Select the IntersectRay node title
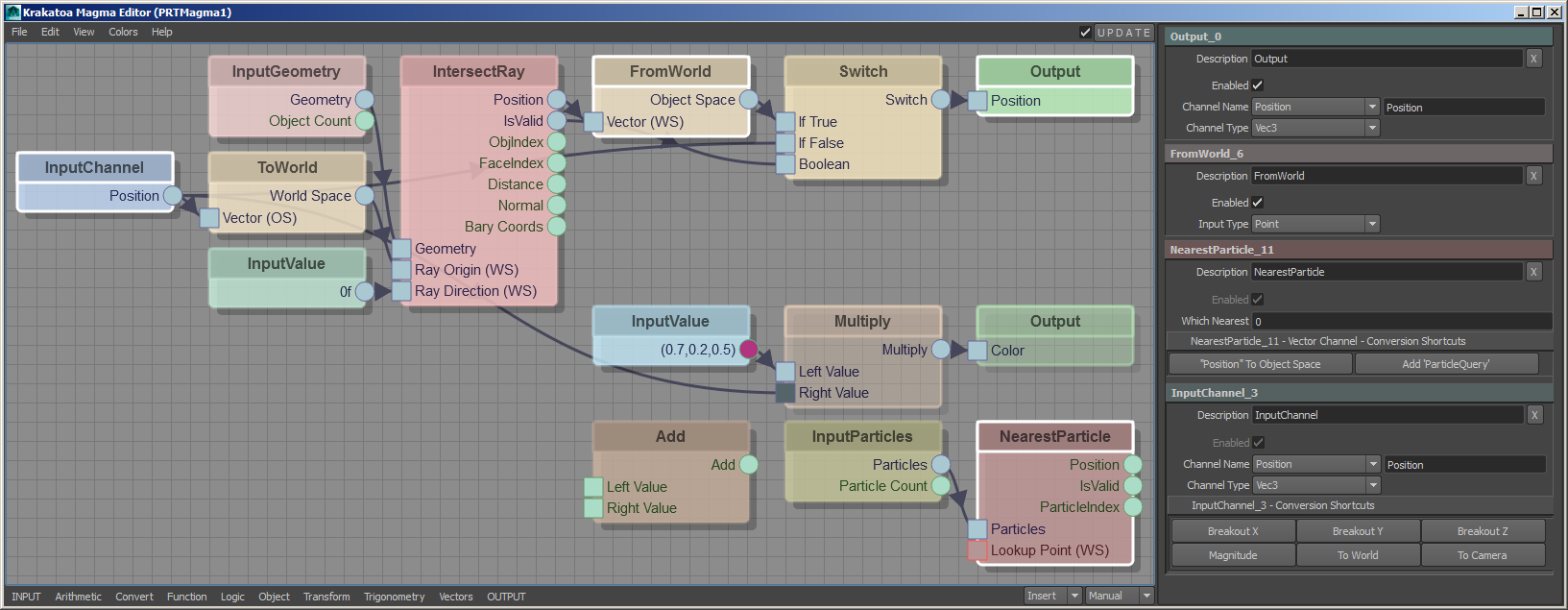1568x610 pixels. coord(478,71)
